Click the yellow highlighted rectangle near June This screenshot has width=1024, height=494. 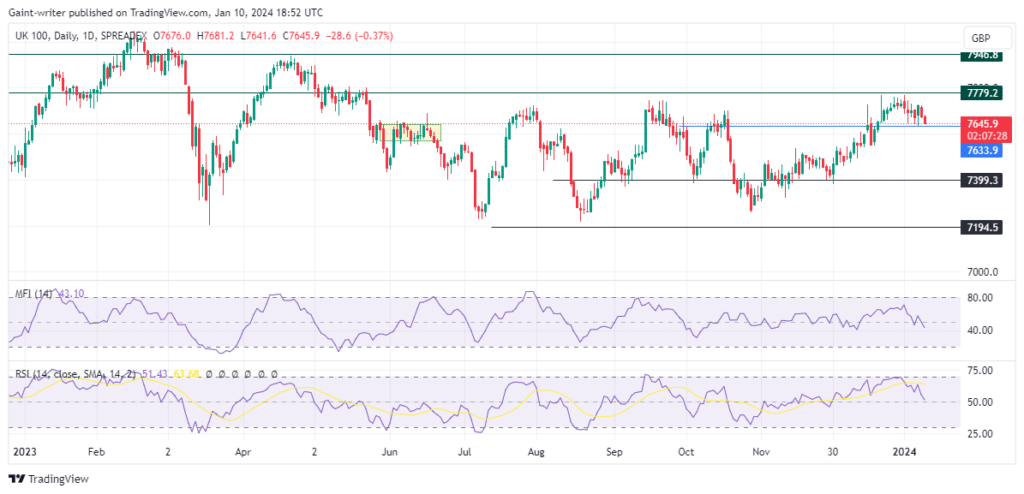tap(411, 132)
